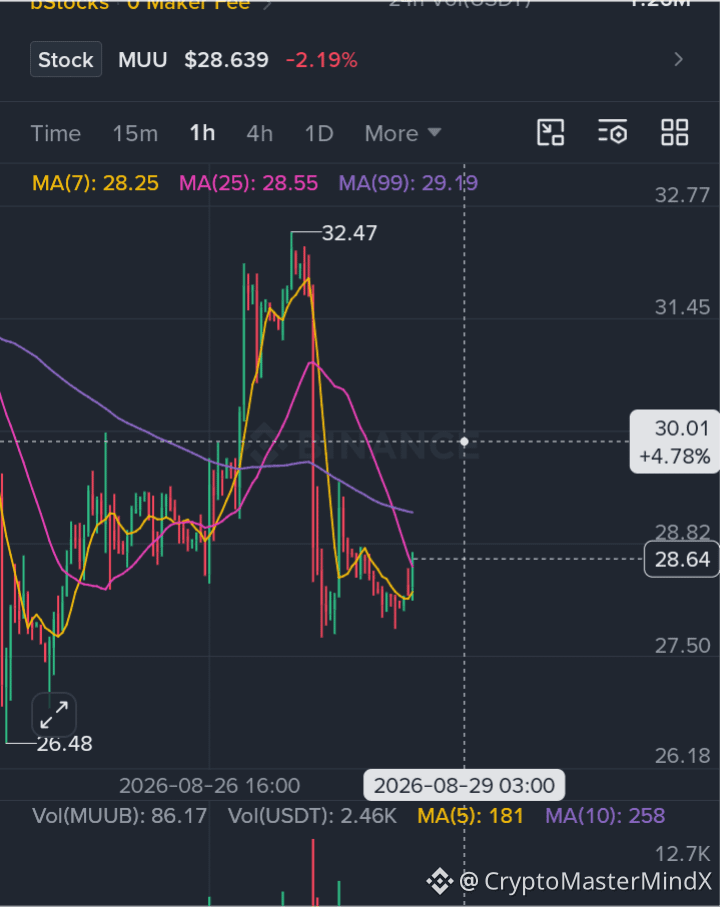Click the MA(7): 28.25 indicator label
The width and height of the screenshot is (720, 907).
point(95,183)
